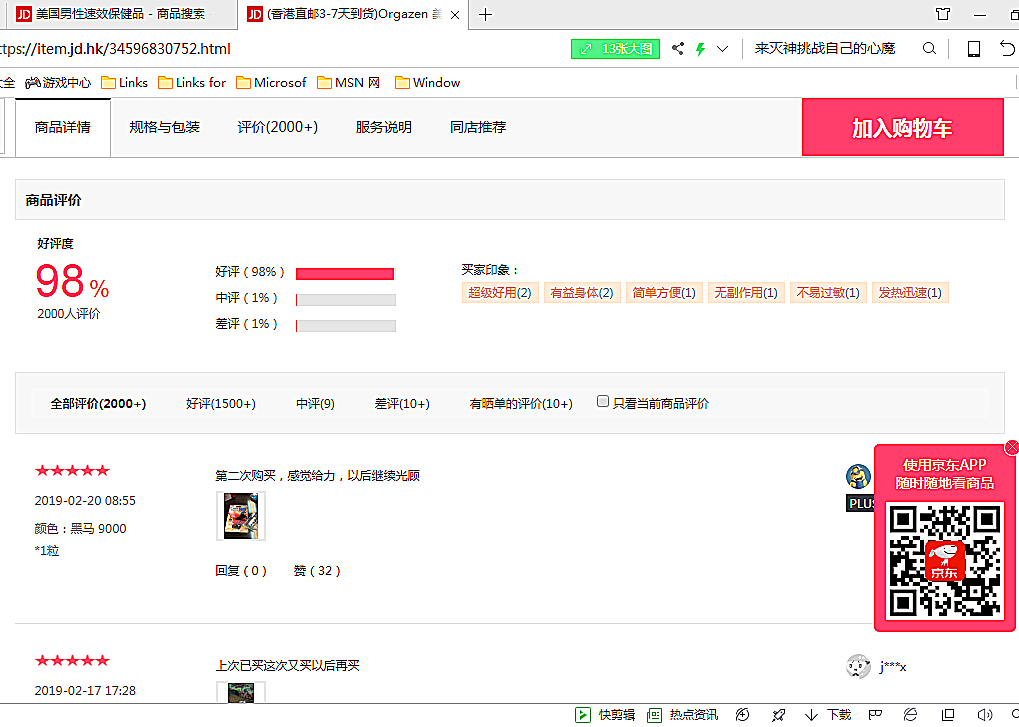Screen dimensions: 1019x727
Task: Open the mobile device view icon
Action: (973, 49)
